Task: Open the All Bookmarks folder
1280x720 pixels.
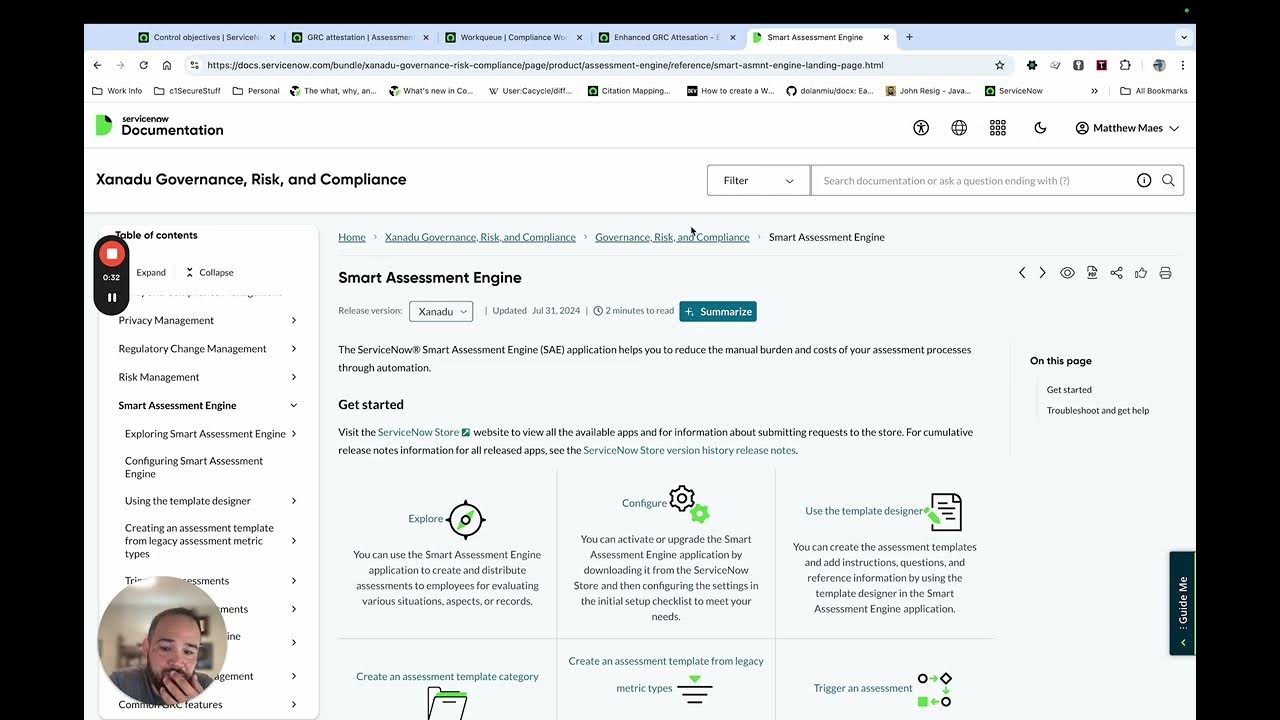Action: click(x=1154, y=91)
